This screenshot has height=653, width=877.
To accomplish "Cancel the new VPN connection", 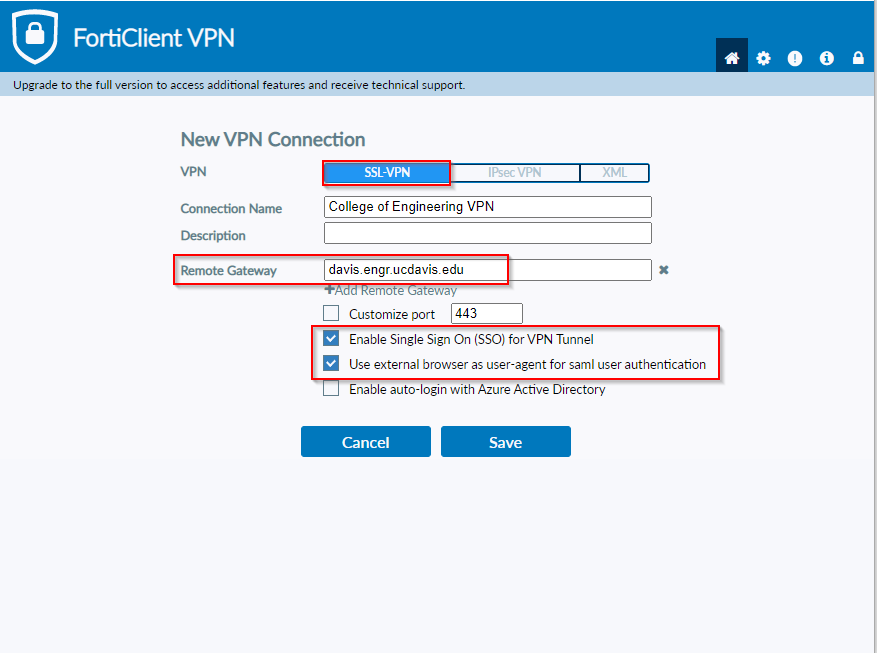I will pos(366,442).
